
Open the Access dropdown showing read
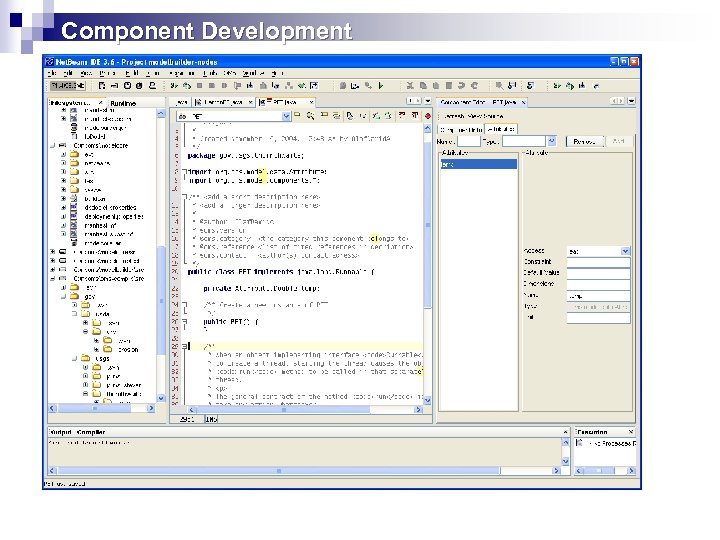625,251
